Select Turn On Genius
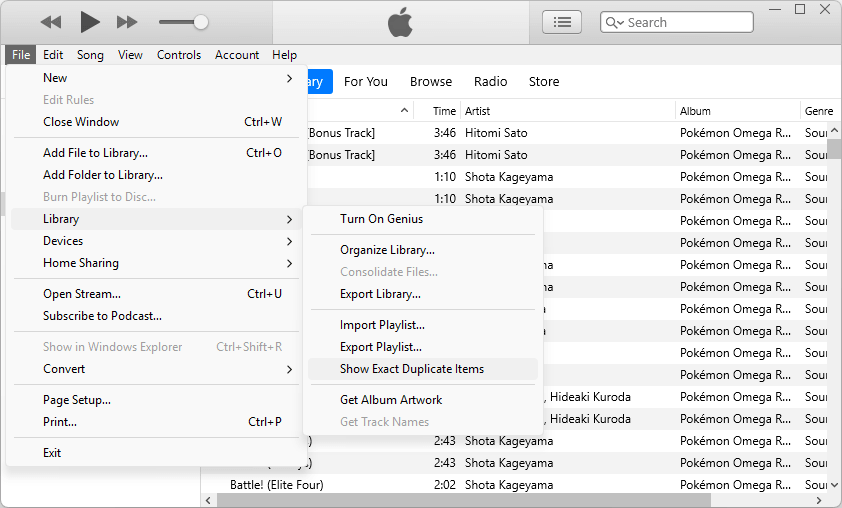The width and height of the screenshot is (842, 508). (423, 219)
